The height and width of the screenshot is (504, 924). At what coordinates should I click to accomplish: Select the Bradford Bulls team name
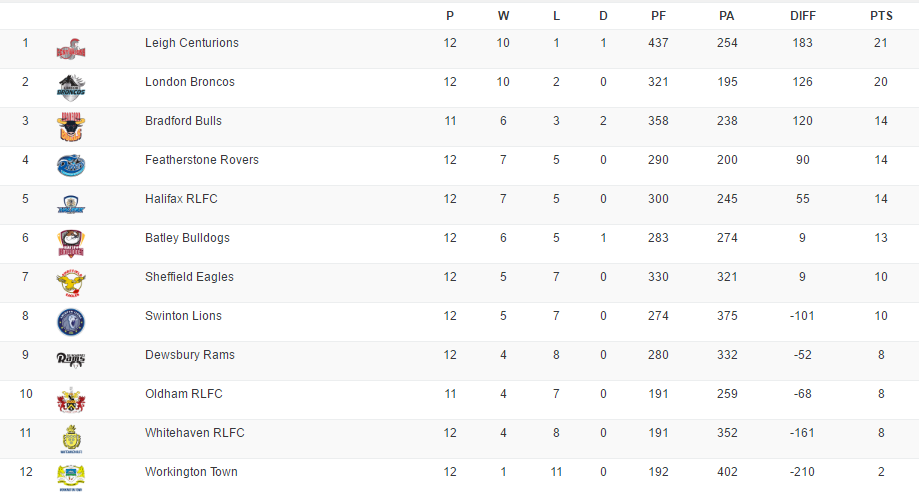(x=183, y=121)
